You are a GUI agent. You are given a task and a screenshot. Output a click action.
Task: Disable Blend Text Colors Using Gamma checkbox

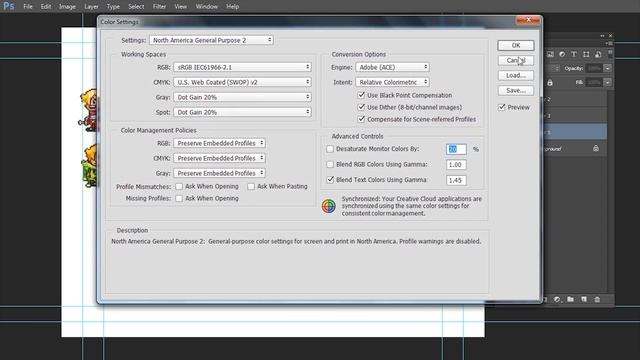(330, 180)
